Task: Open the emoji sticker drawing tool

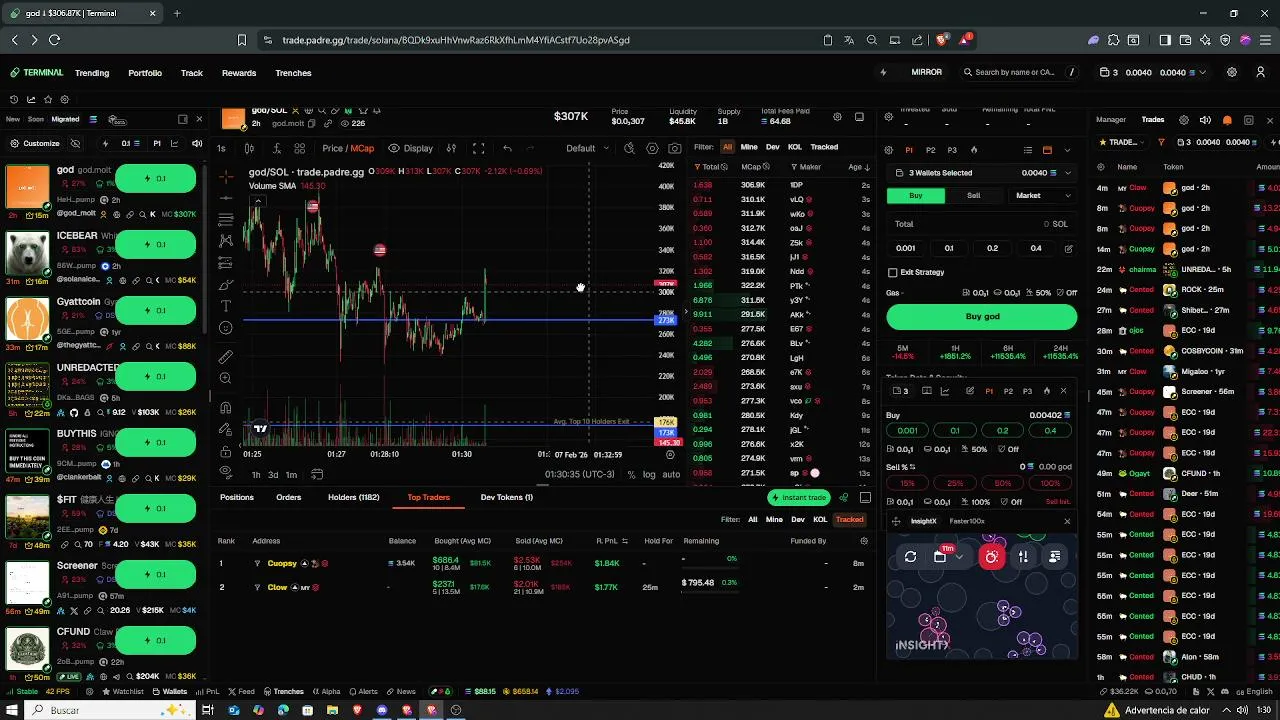Action: [226, 328]
